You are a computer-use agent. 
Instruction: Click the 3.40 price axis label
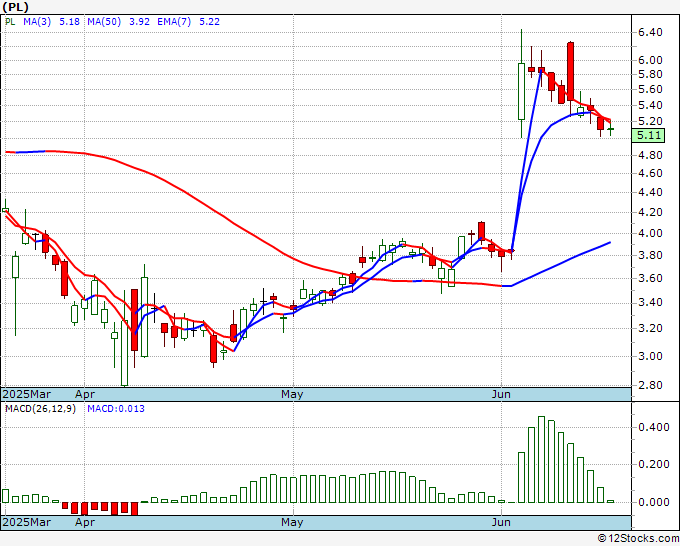tap(650, 302)
